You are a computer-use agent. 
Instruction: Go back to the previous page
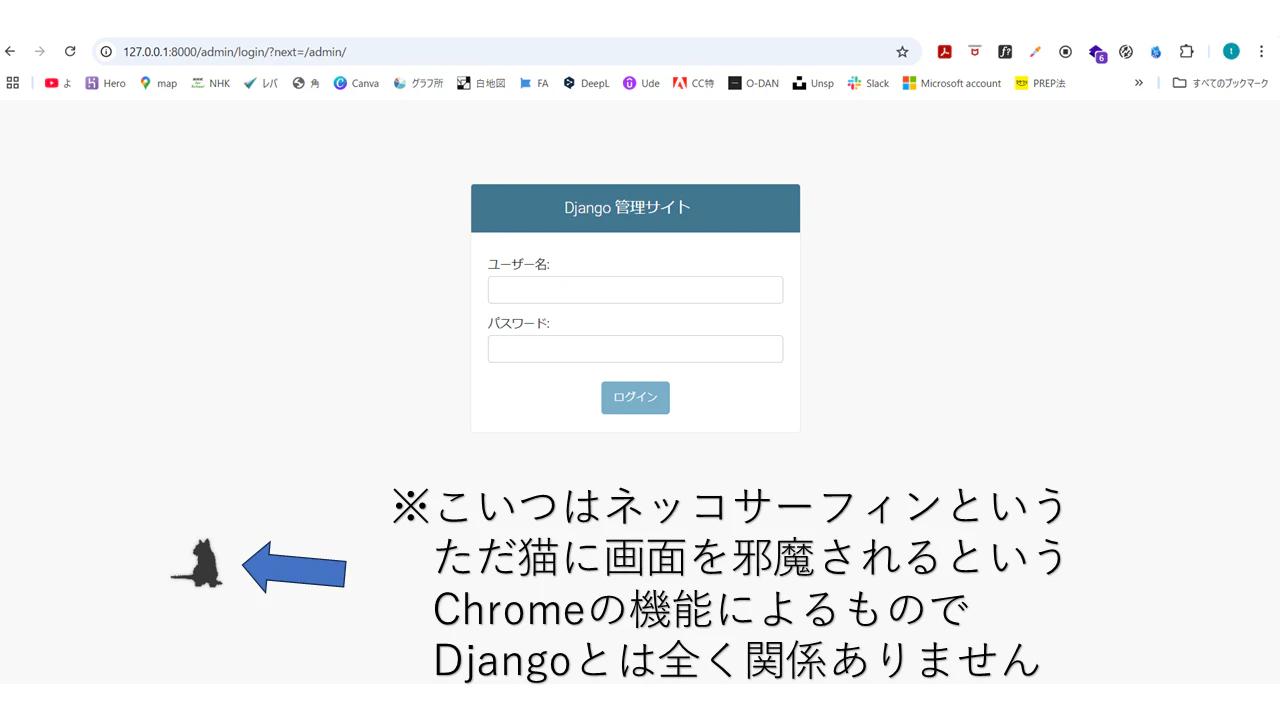click(11, 52)
